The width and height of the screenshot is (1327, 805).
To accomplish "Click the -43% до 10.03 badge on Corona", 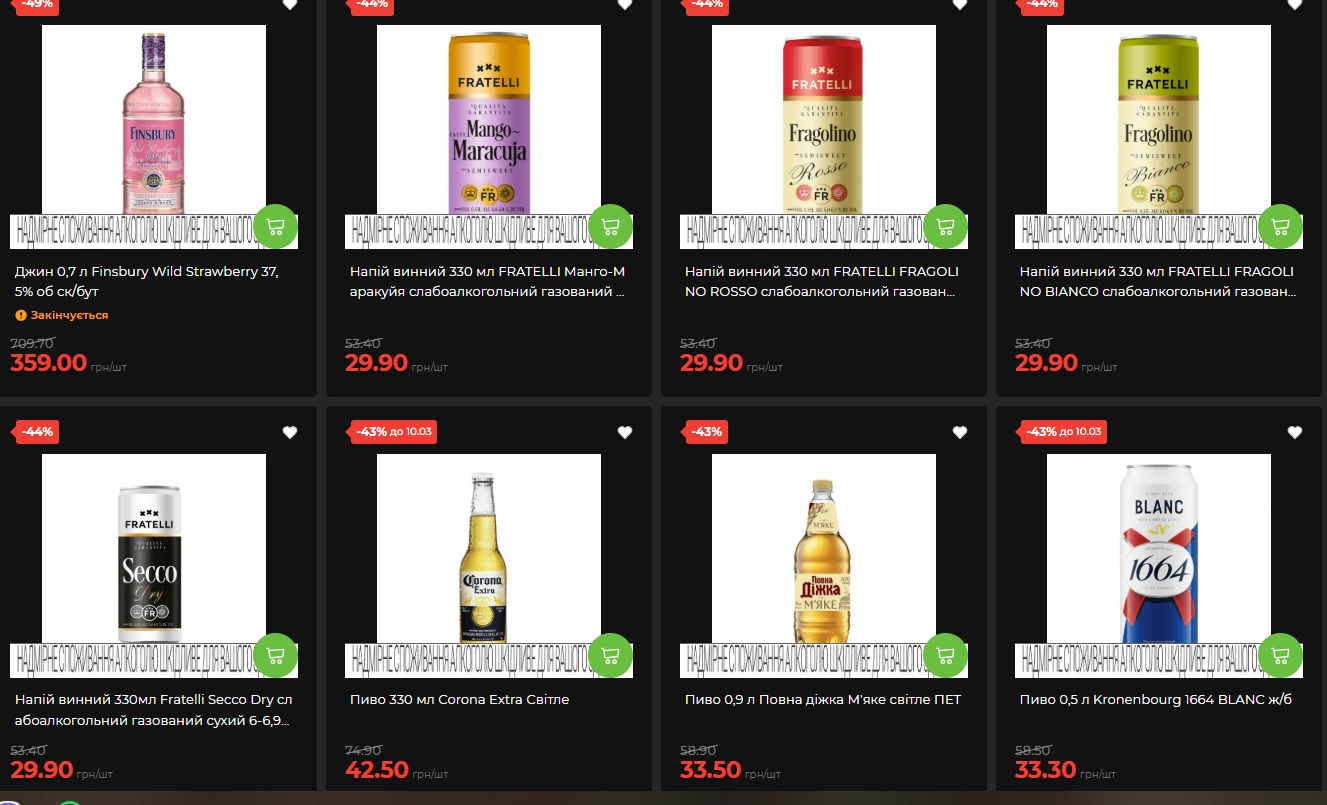I will point(394,432).
